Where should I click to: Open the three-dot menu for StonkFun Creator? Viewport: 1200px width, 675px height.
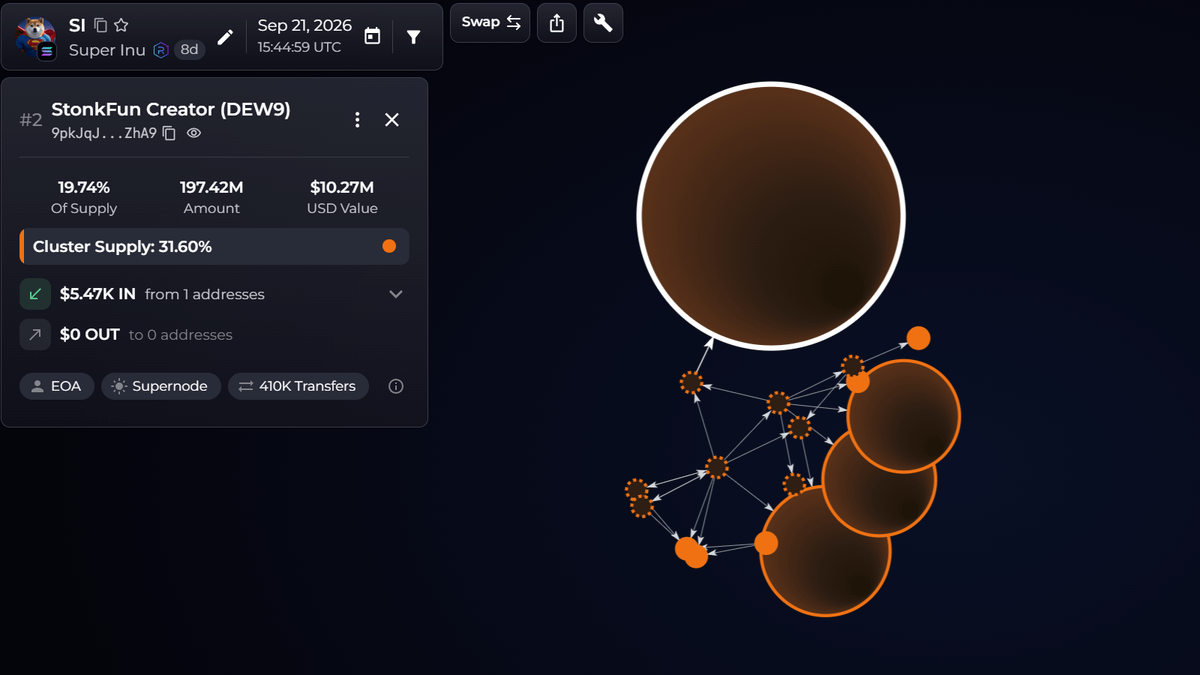[357, 120]
